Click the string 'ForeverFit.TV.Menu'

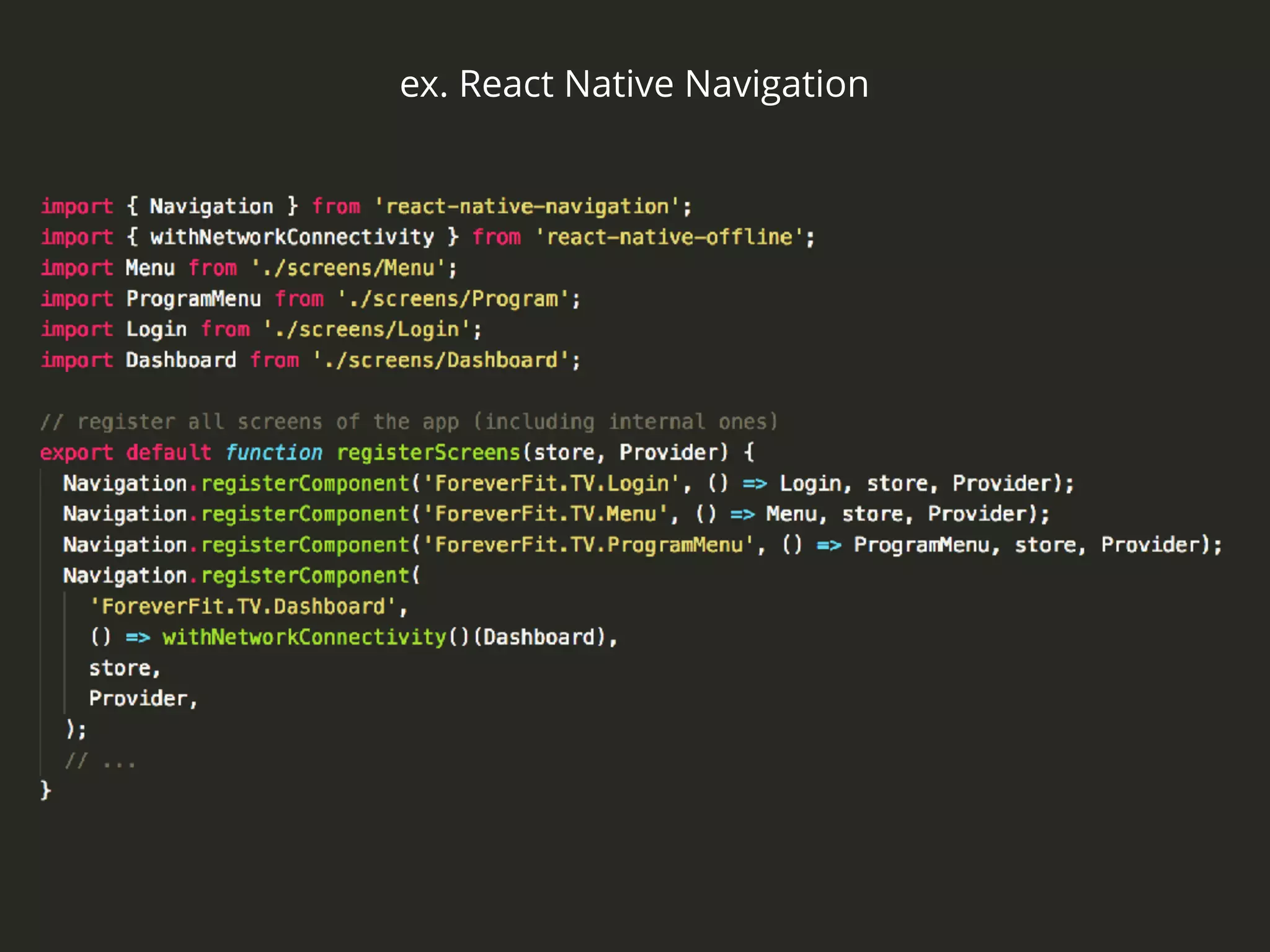[x=546, y=514]
